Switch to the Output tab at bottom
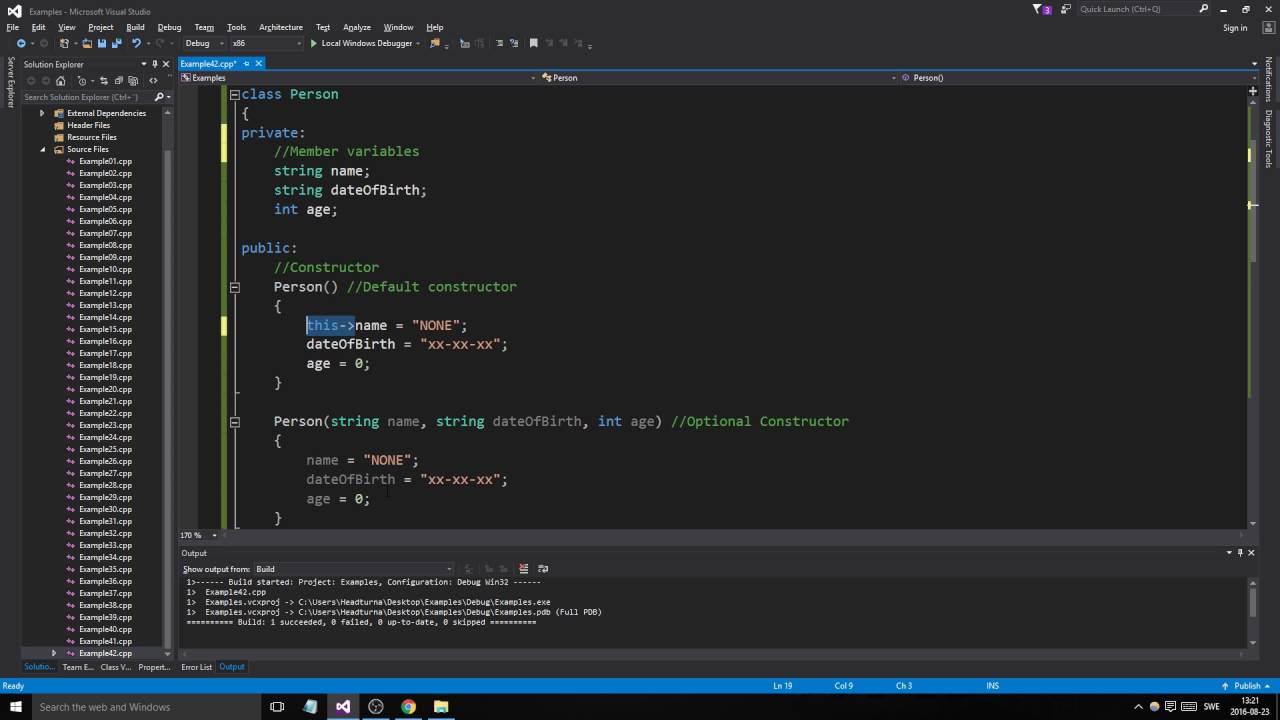1280x720 pixels. tap(232, 667)
